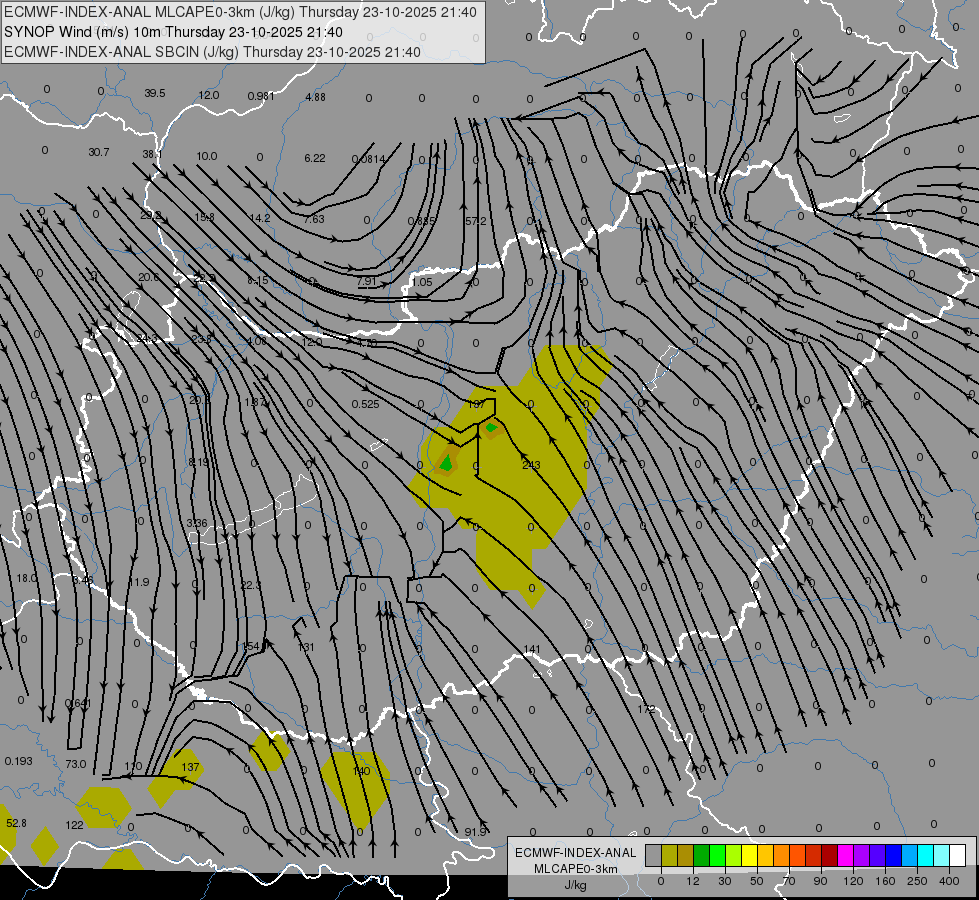
Task: Click the 0.525 grid value
Action: pos(365,405)
